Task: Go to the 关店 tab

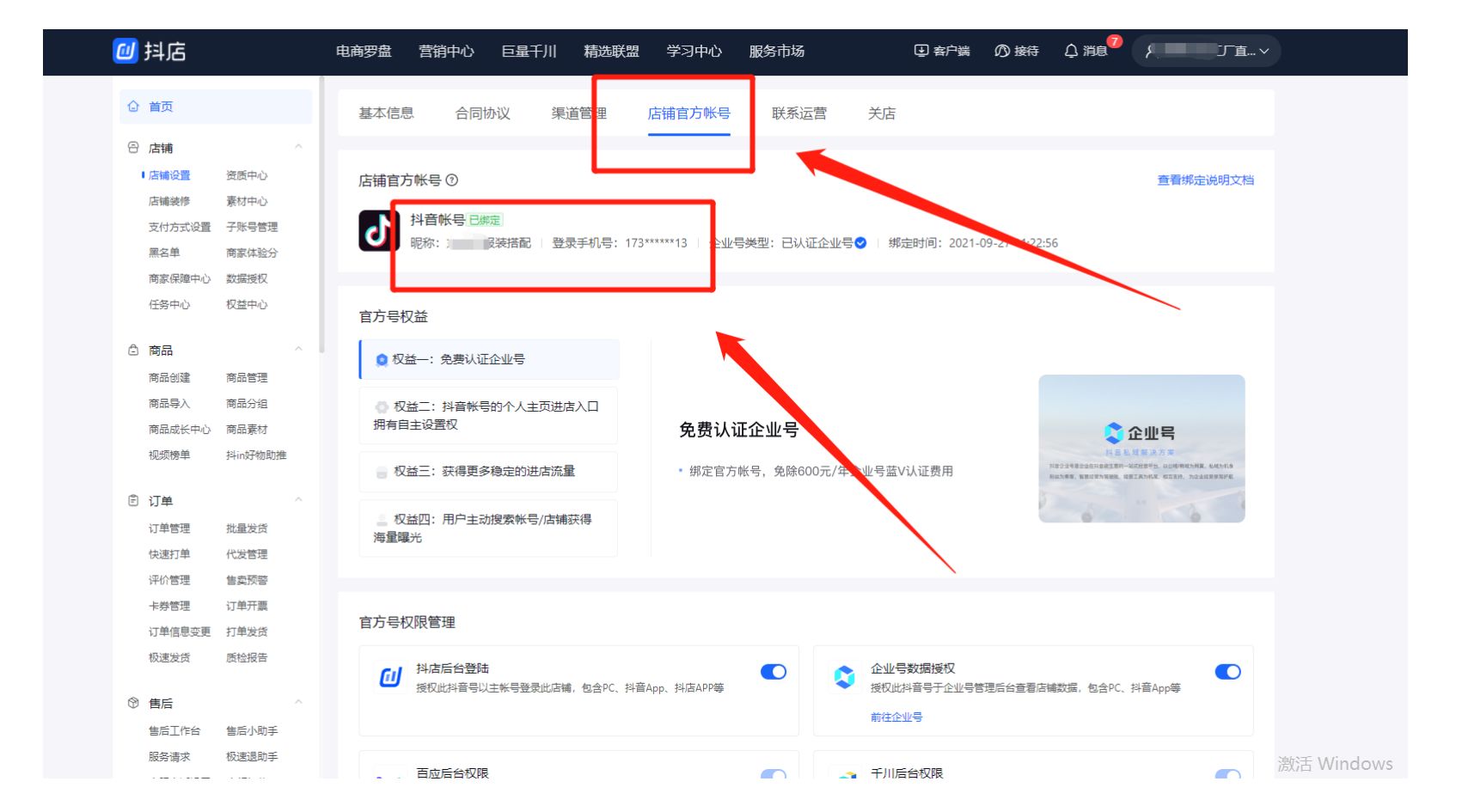Action: pos(882,113)
